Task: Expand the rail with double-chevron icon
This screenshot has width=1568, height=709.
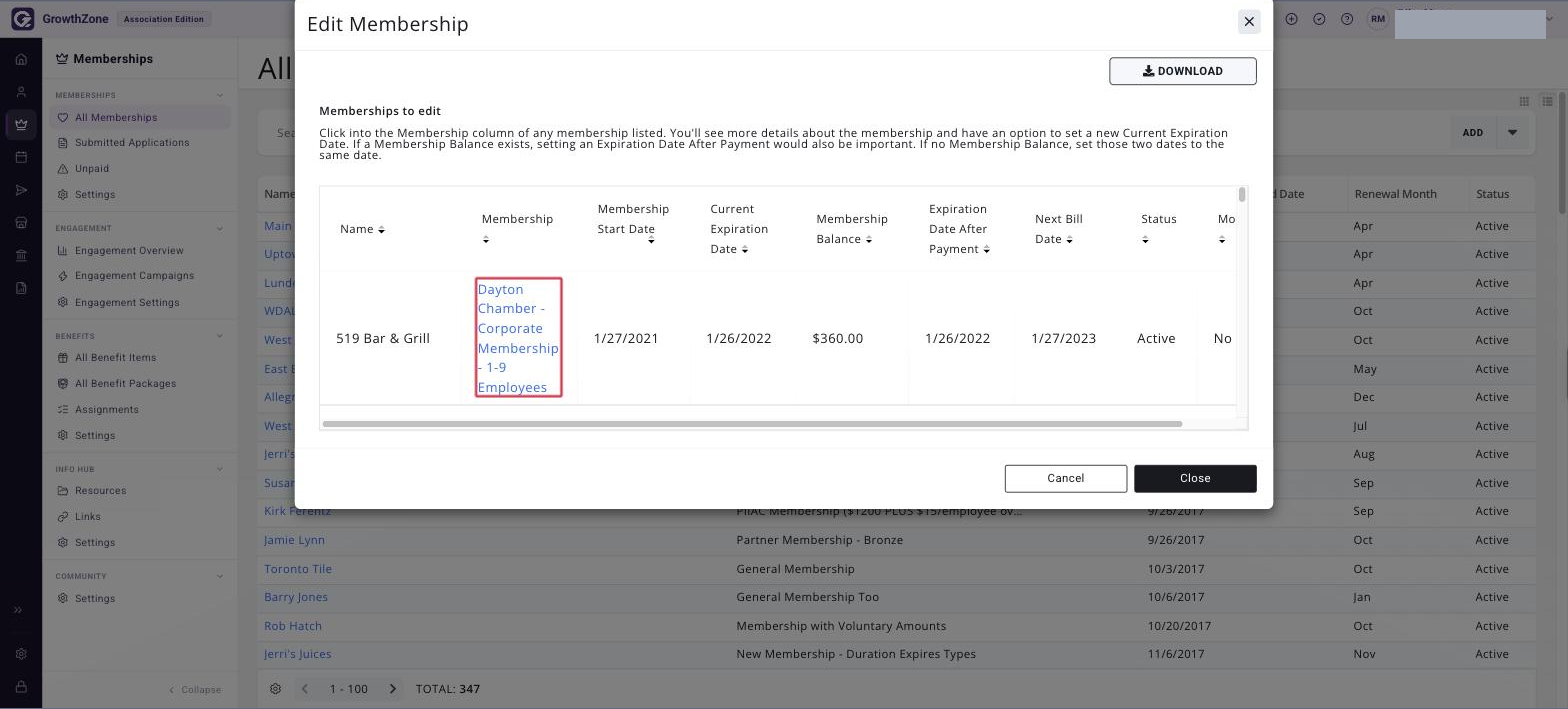Action: click(x=17, y=610)
